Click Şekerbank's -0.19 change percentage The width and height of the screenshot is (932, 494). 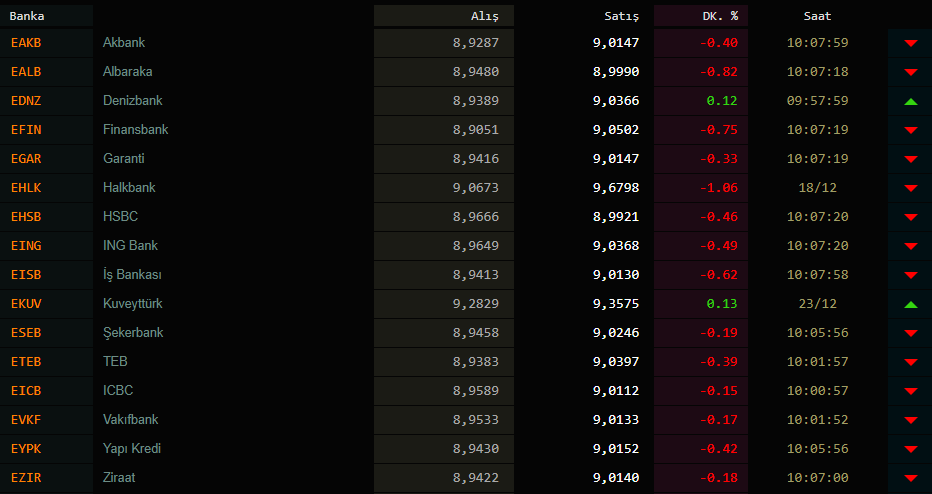click(720, 333)
